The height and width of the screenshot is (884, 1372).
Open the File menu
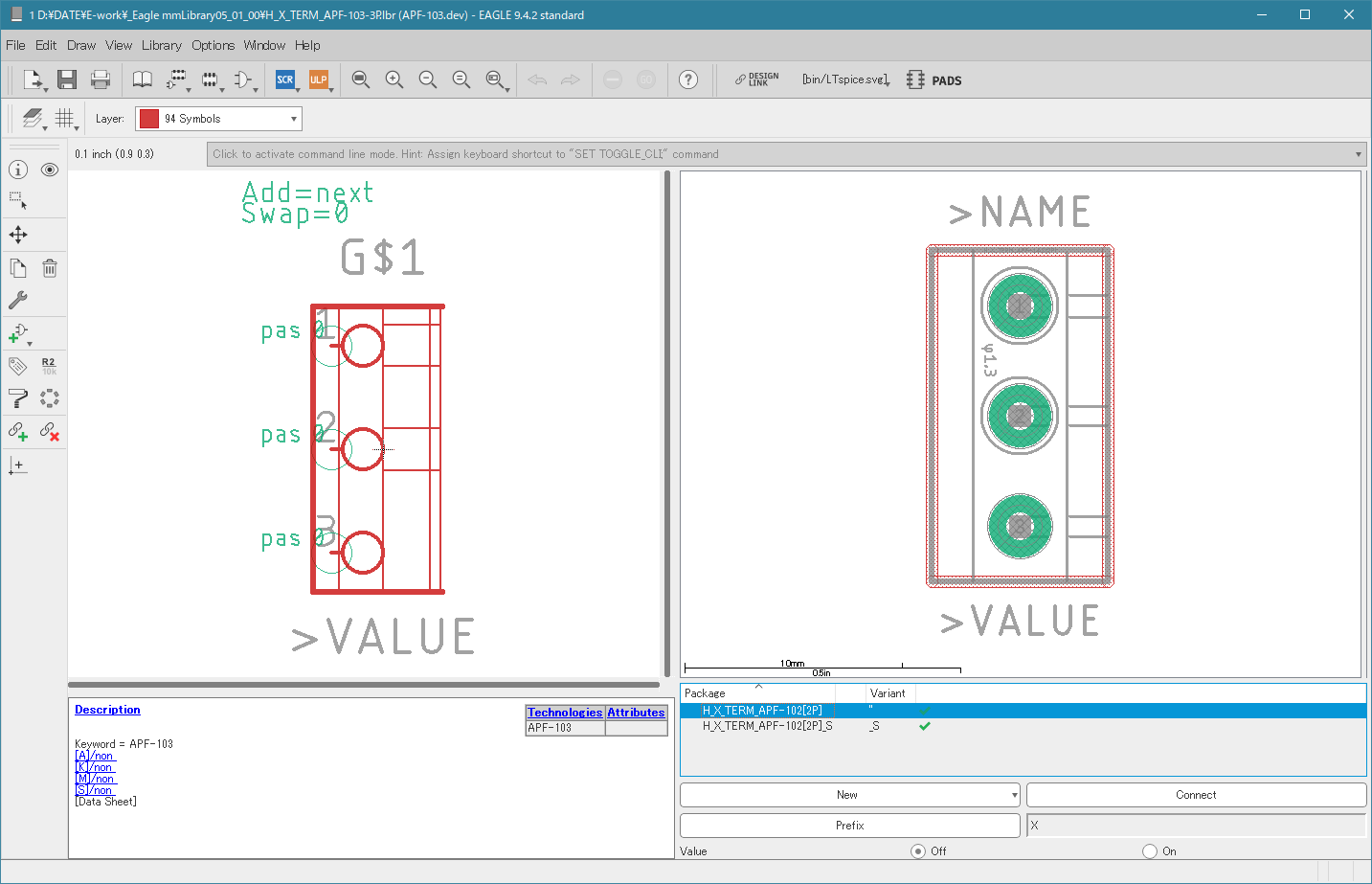(15, 45)
